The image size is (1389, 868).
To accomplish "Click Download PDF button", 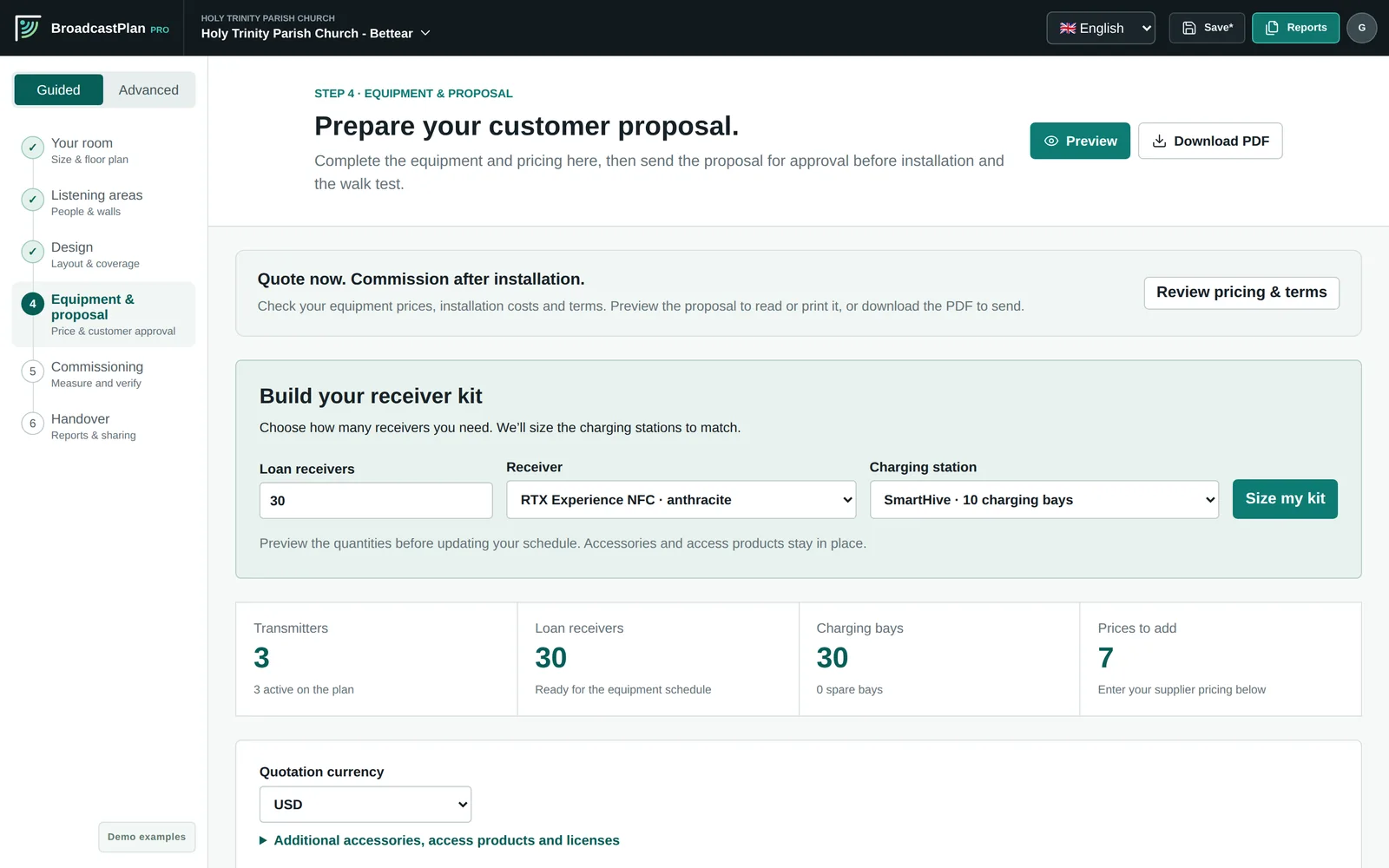I will pos(1210,141).
